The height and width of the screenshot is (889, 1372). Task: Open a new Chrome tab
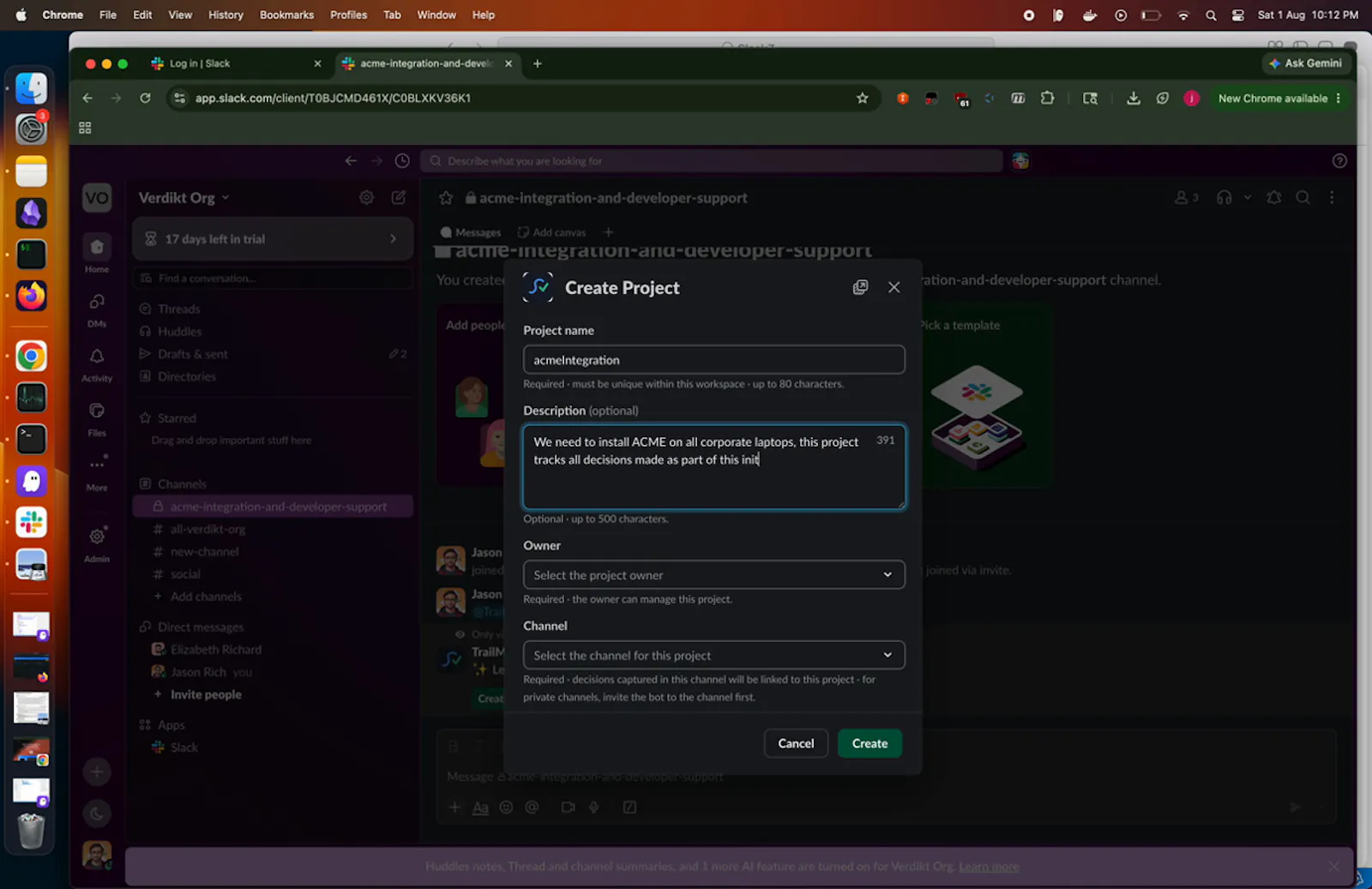(538, 63)
